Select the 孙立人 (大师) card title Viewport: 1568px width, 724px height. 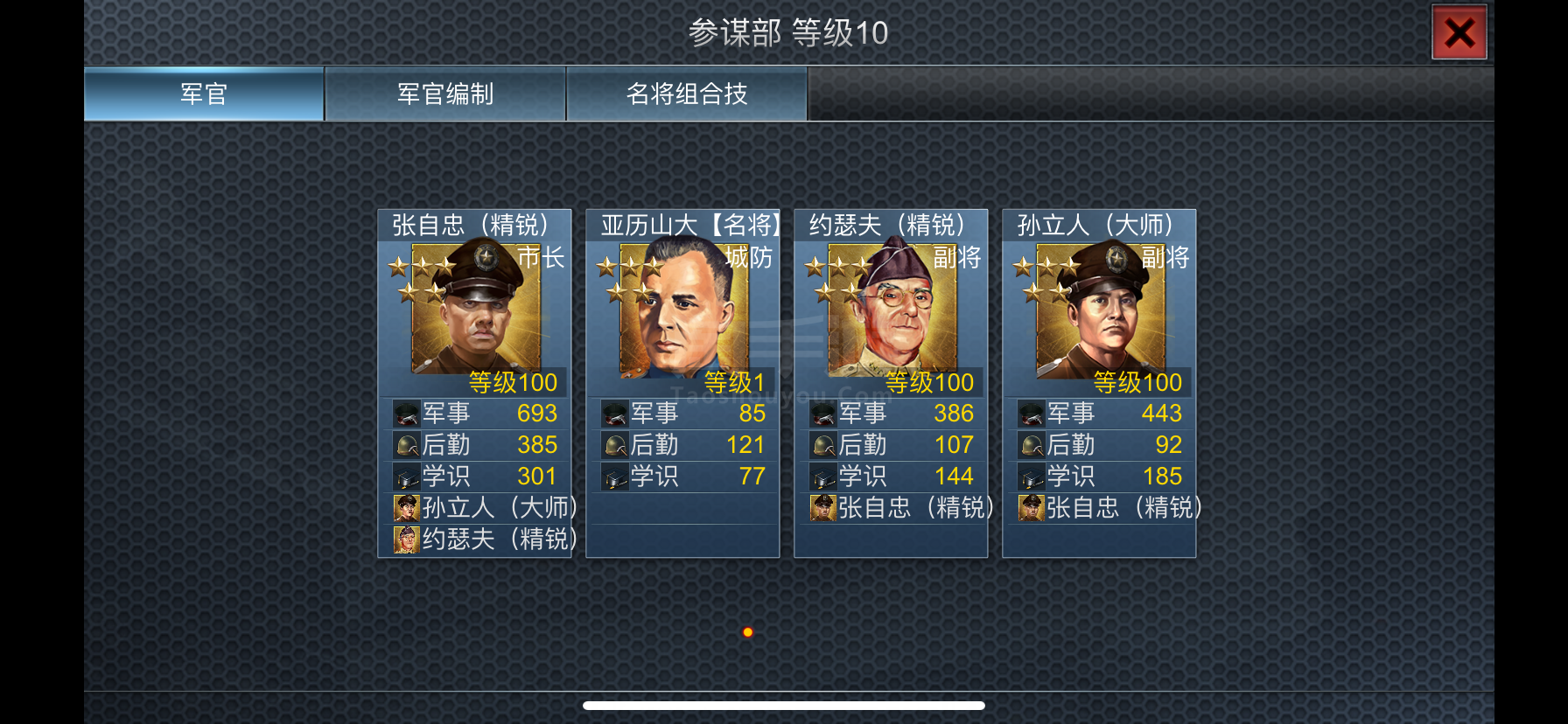tap(1095, 226)
